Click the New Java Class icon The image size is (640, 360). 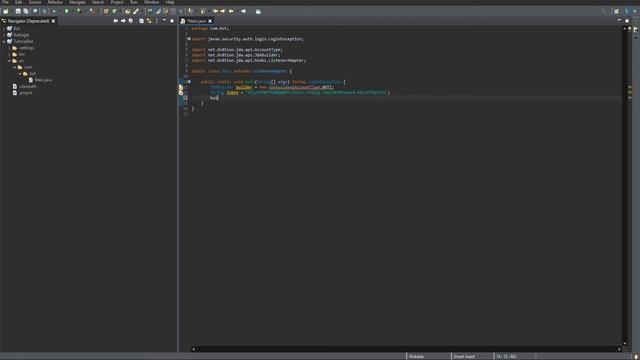(x=115, y=11)
